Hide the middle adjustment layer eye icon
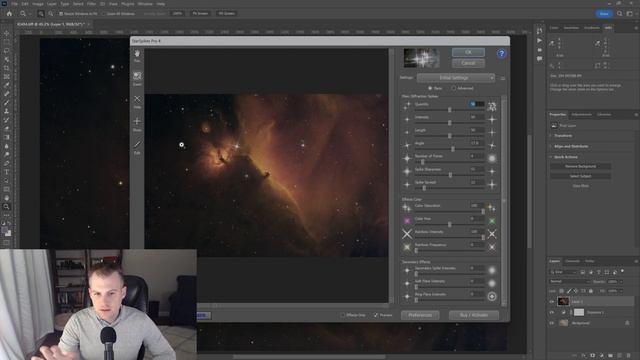The height and width of the screenshot is (360, 640). pos(551,312)
